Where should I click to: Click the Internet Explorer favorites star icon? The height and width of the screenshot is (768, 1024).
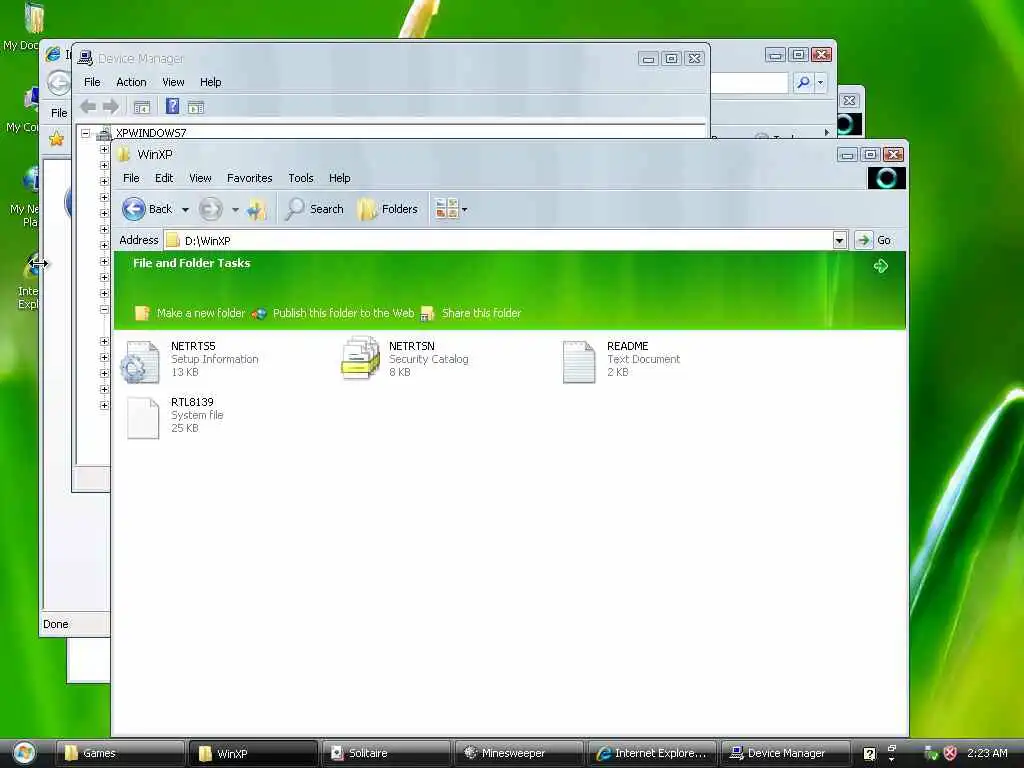(x=57, y=138)
